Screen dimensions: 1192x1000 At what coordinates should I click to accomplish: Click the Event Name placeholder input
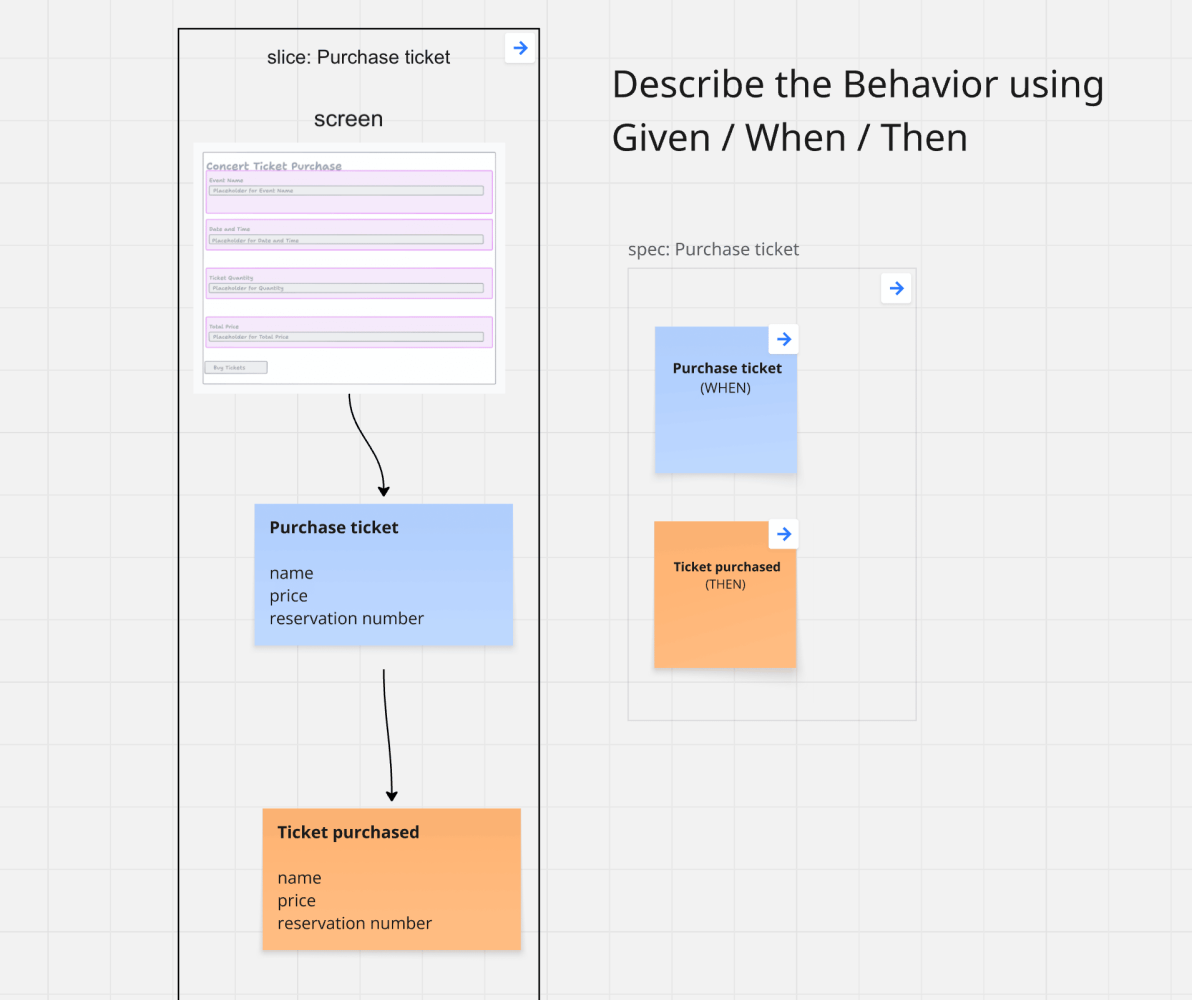coord(348,190)
